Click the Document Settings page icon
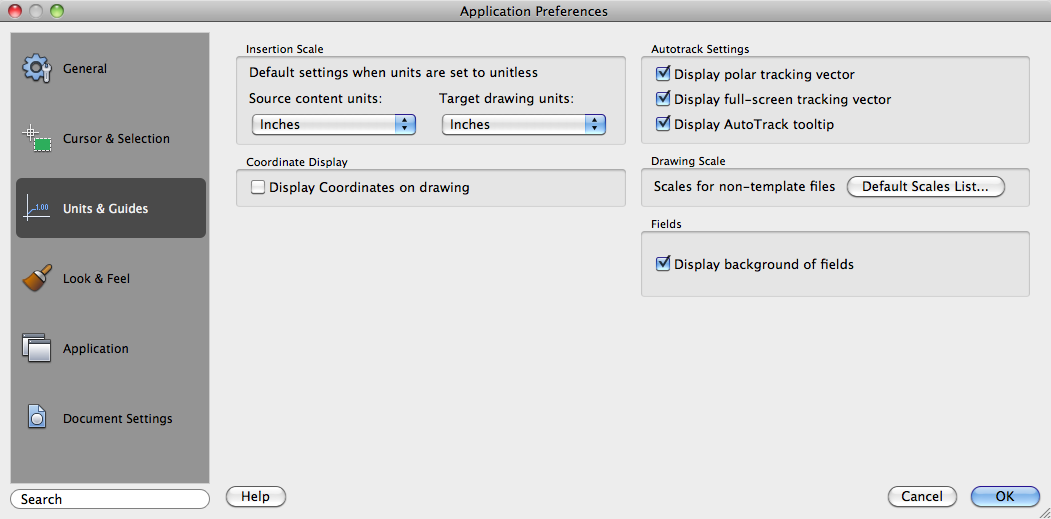 pyautogui.click(x=36, y=418)
